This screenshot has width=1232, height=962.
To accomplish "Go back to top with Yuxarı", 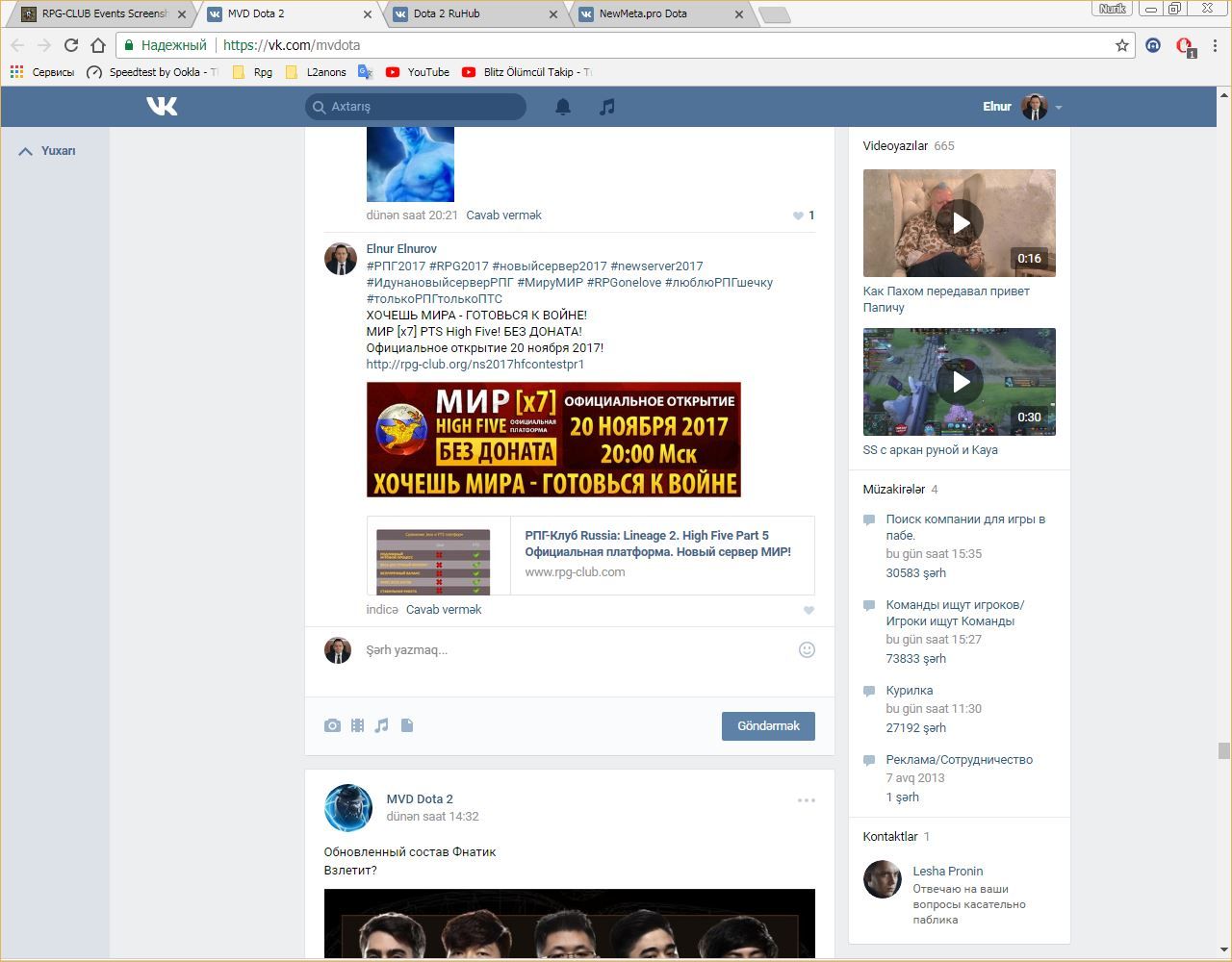I will coord(47,151).
